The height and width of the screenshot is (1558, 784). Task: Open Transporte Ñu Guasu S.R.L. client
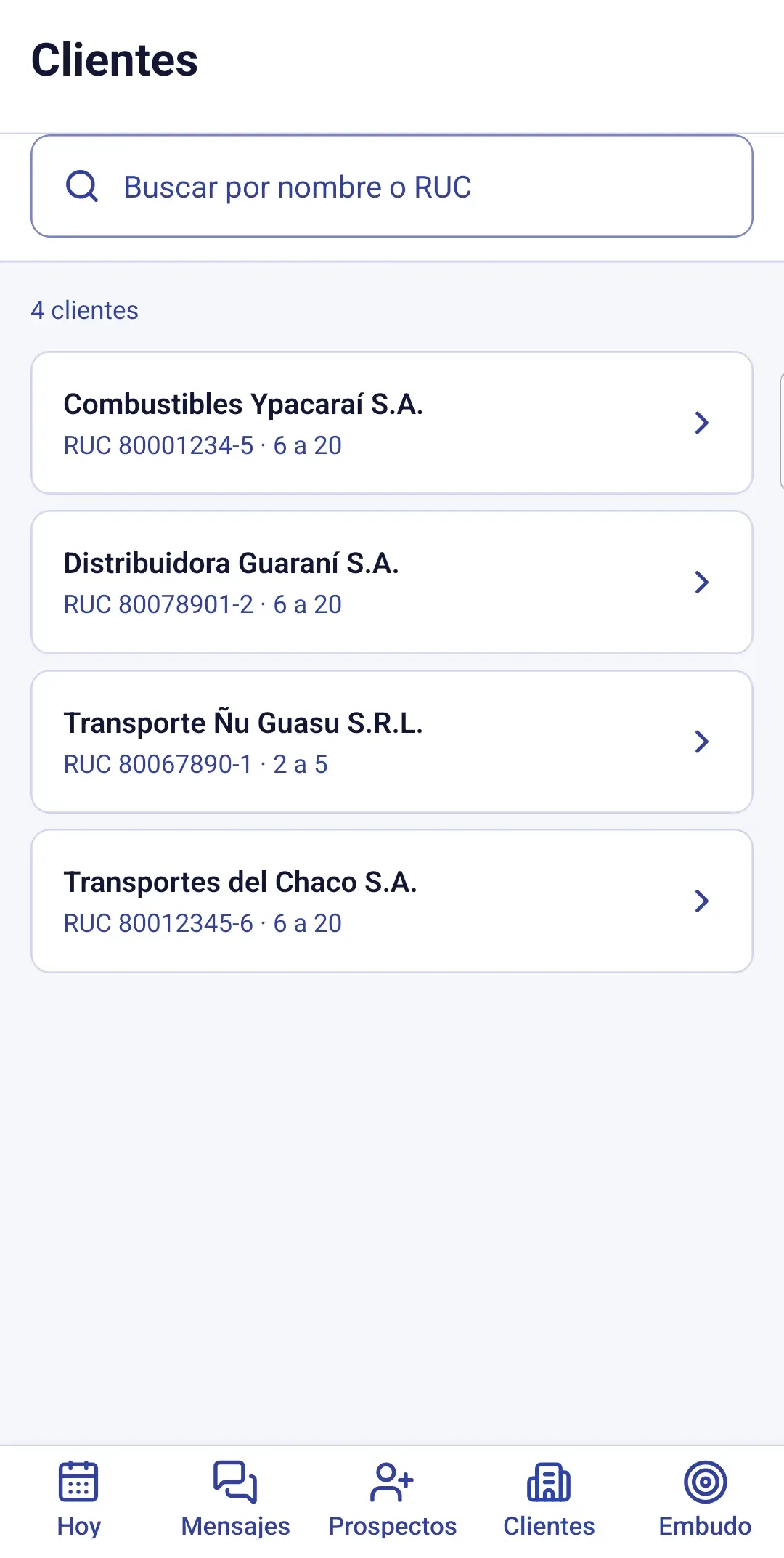pyautogui.click(x=392, y=742)
